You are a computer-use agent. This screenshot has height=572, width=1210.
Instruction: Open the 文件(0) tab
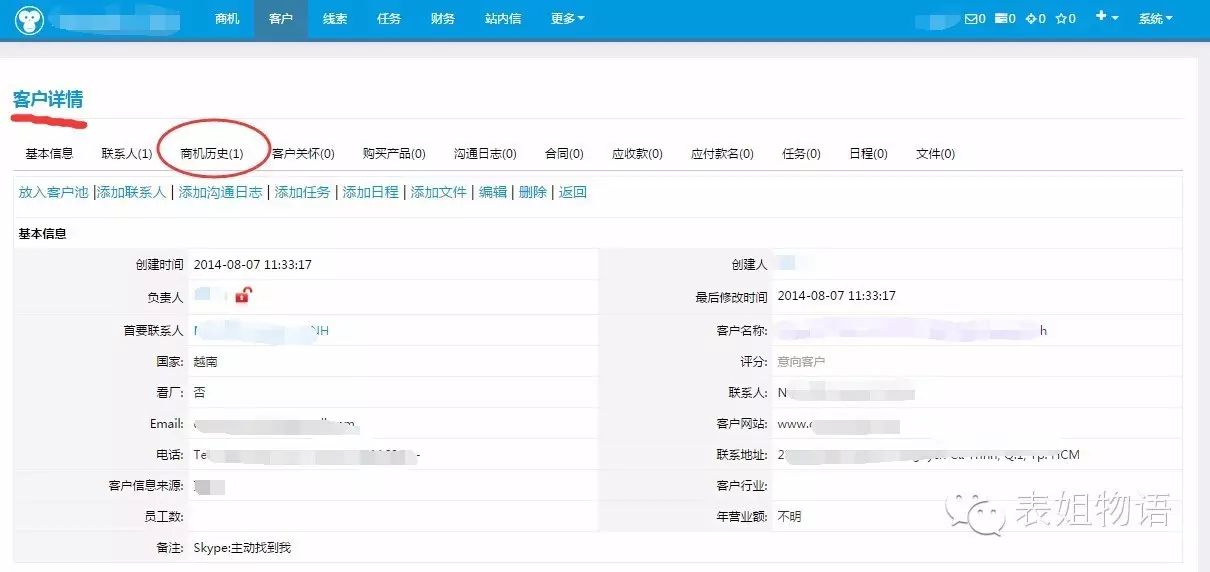point(935,153)
